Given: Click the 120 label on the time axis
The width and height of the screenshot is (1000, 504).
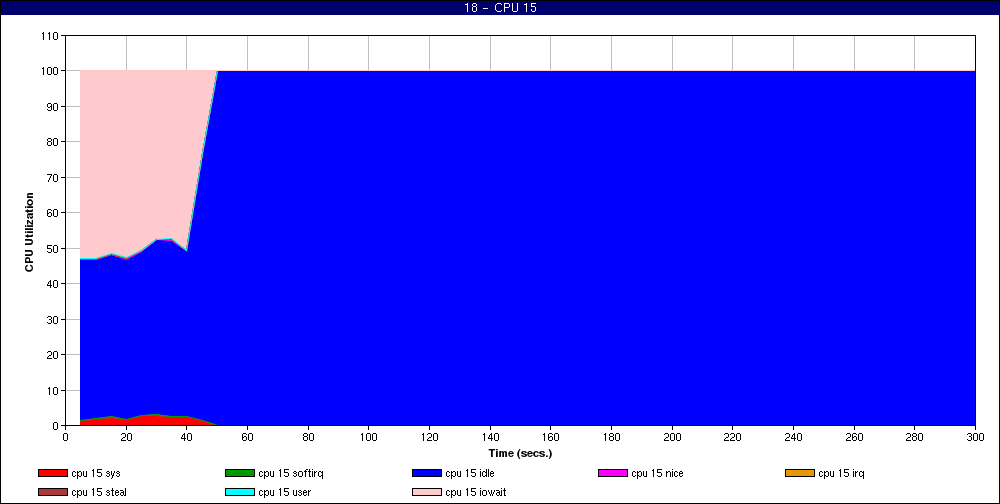Looking at the screenshot, I should click(x=429, y=437).
